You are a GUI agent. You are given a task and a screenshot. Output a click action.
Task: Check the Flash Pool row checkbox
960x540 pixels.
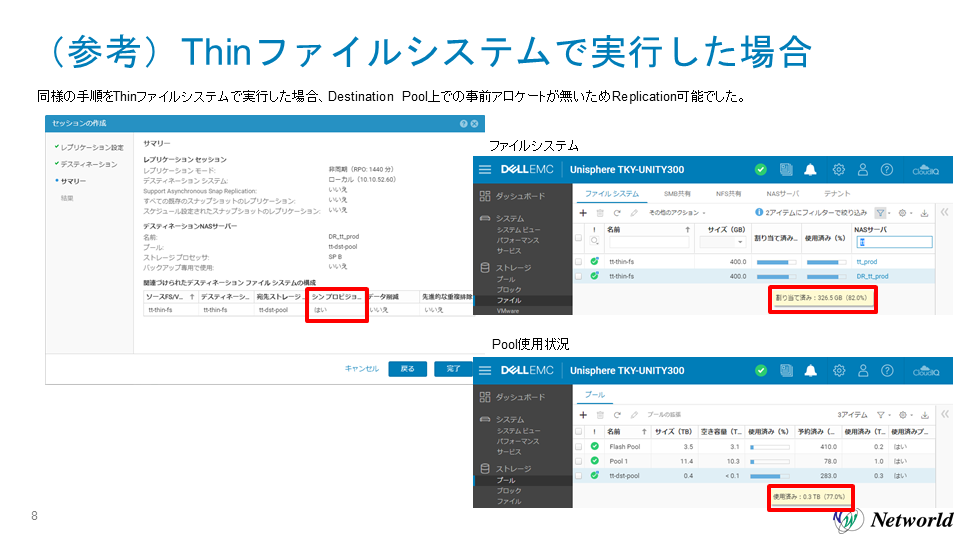click(579, 446)
